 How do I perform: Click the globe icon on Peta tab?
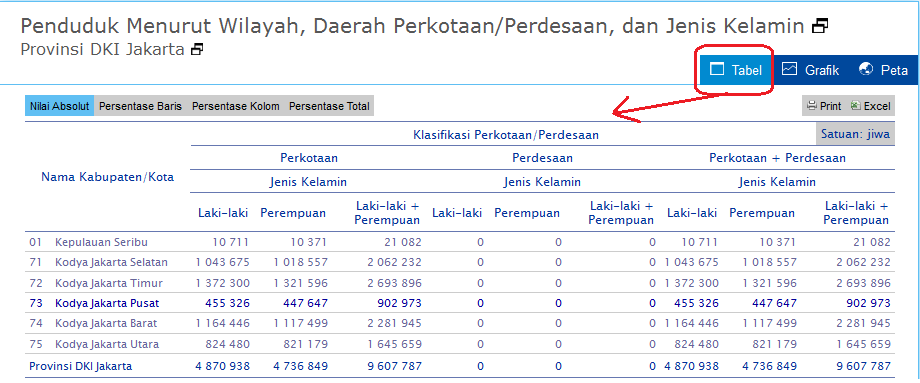[865, 69]
